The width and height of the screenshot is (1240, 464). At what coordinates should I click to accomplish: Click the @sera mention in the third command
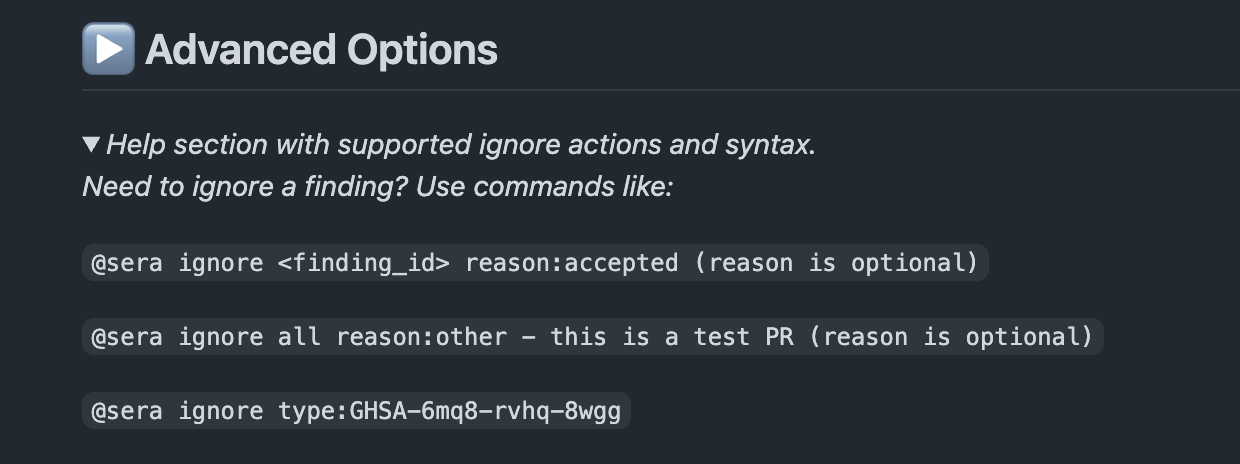pos(128,411)
